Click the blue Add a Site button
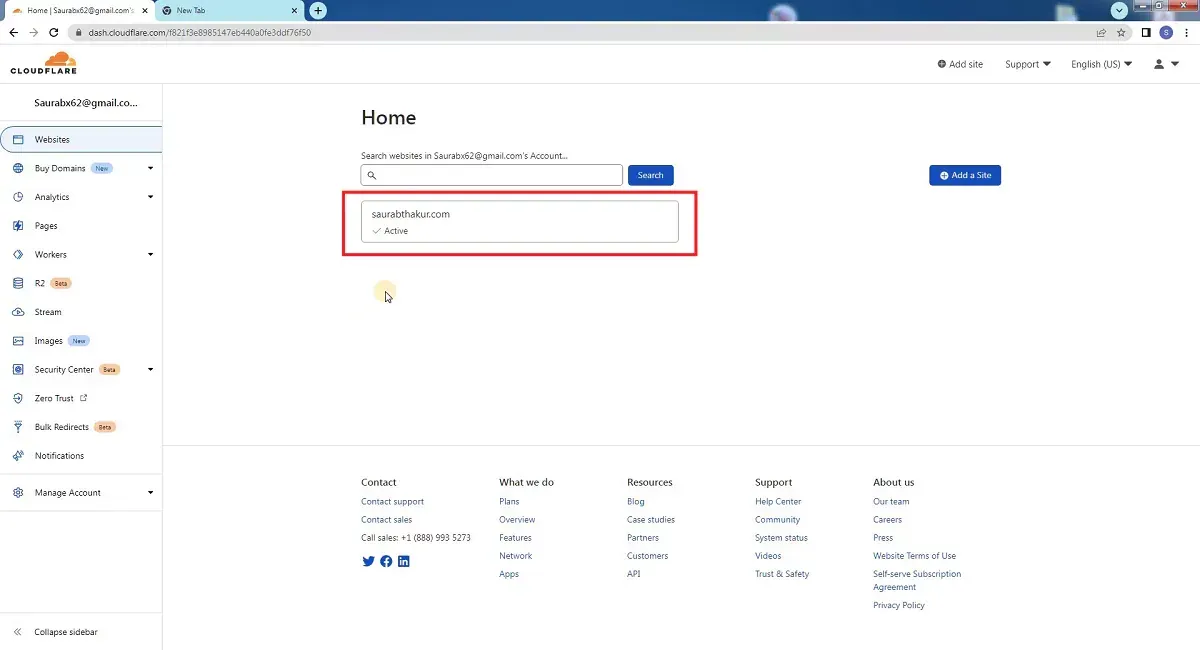Screen dimensions: 1200x650 click(965, 175)
